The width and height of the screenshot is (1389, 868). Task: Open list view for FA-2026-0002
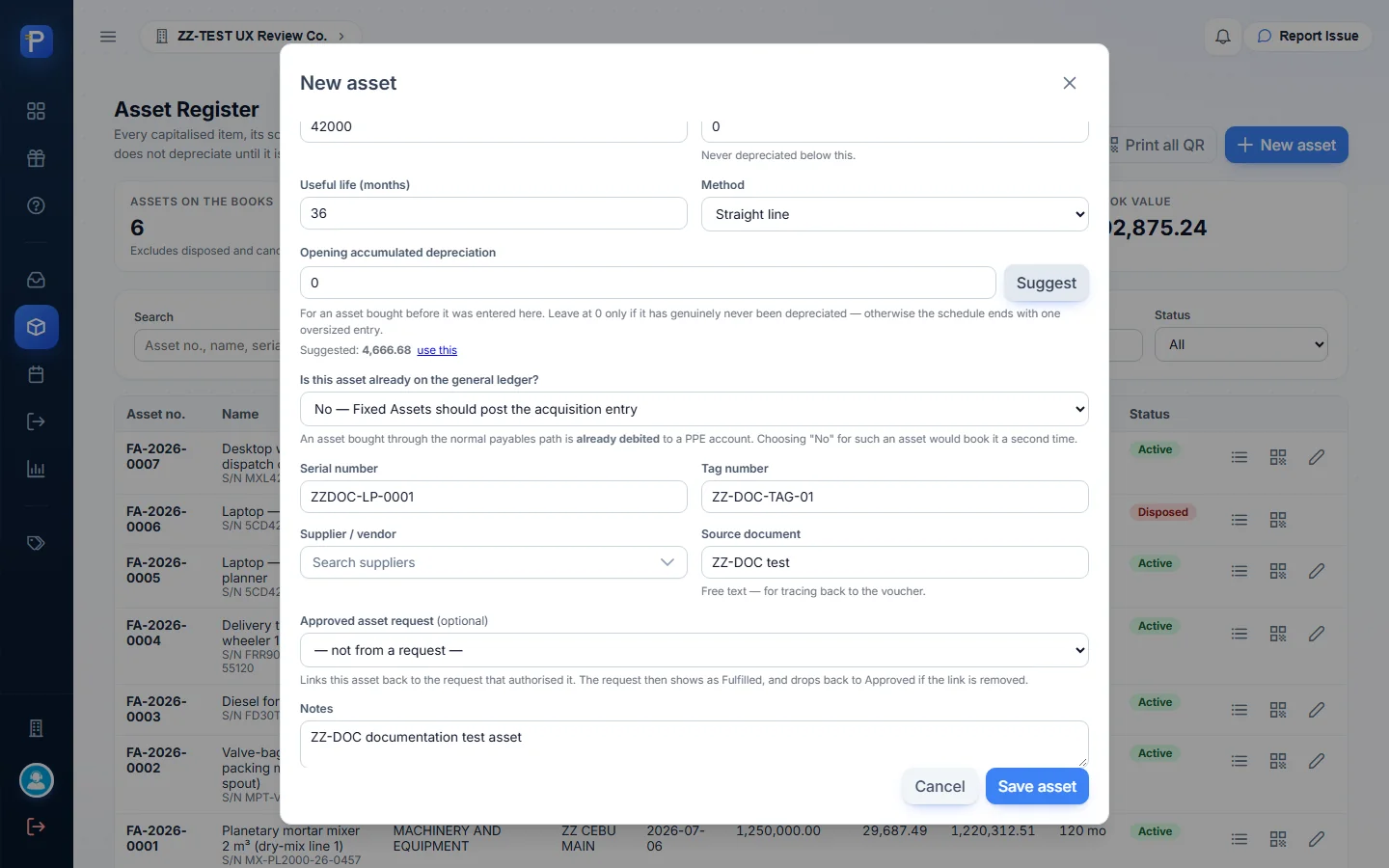pyautogui.click(x=1239, y=761)
